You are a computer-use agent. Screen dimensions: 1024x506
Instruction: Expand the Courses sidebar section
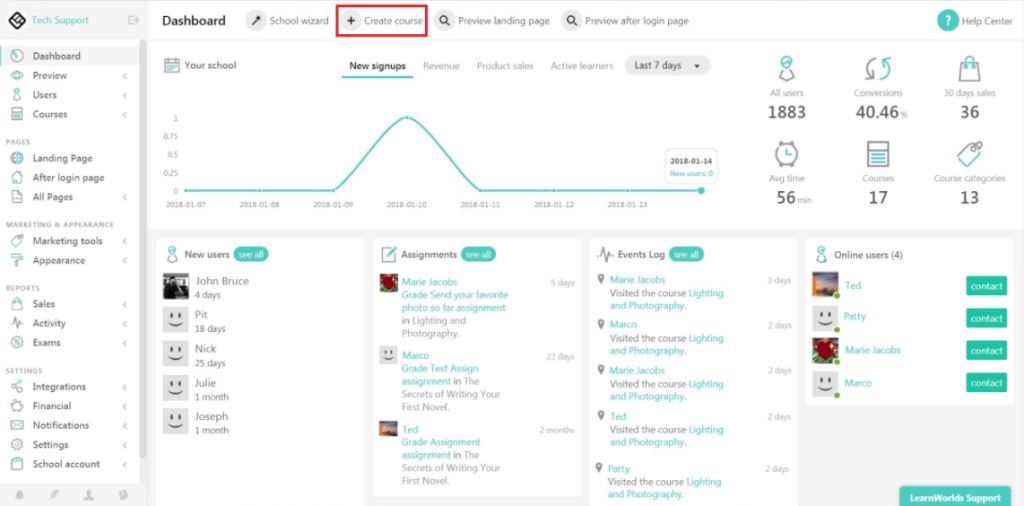(124, 114)
